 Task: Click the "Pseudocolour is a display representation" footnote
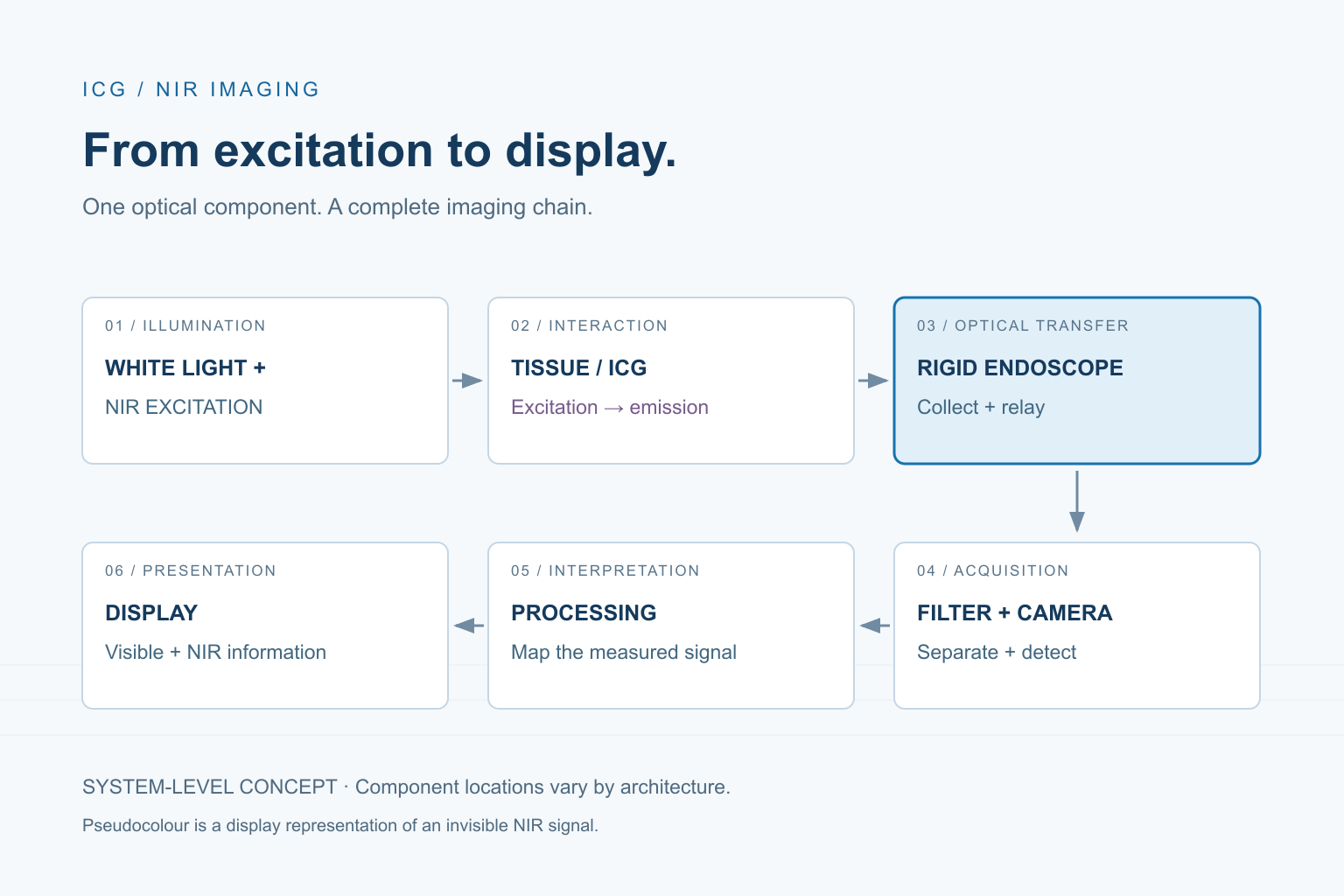click(340, 825)
